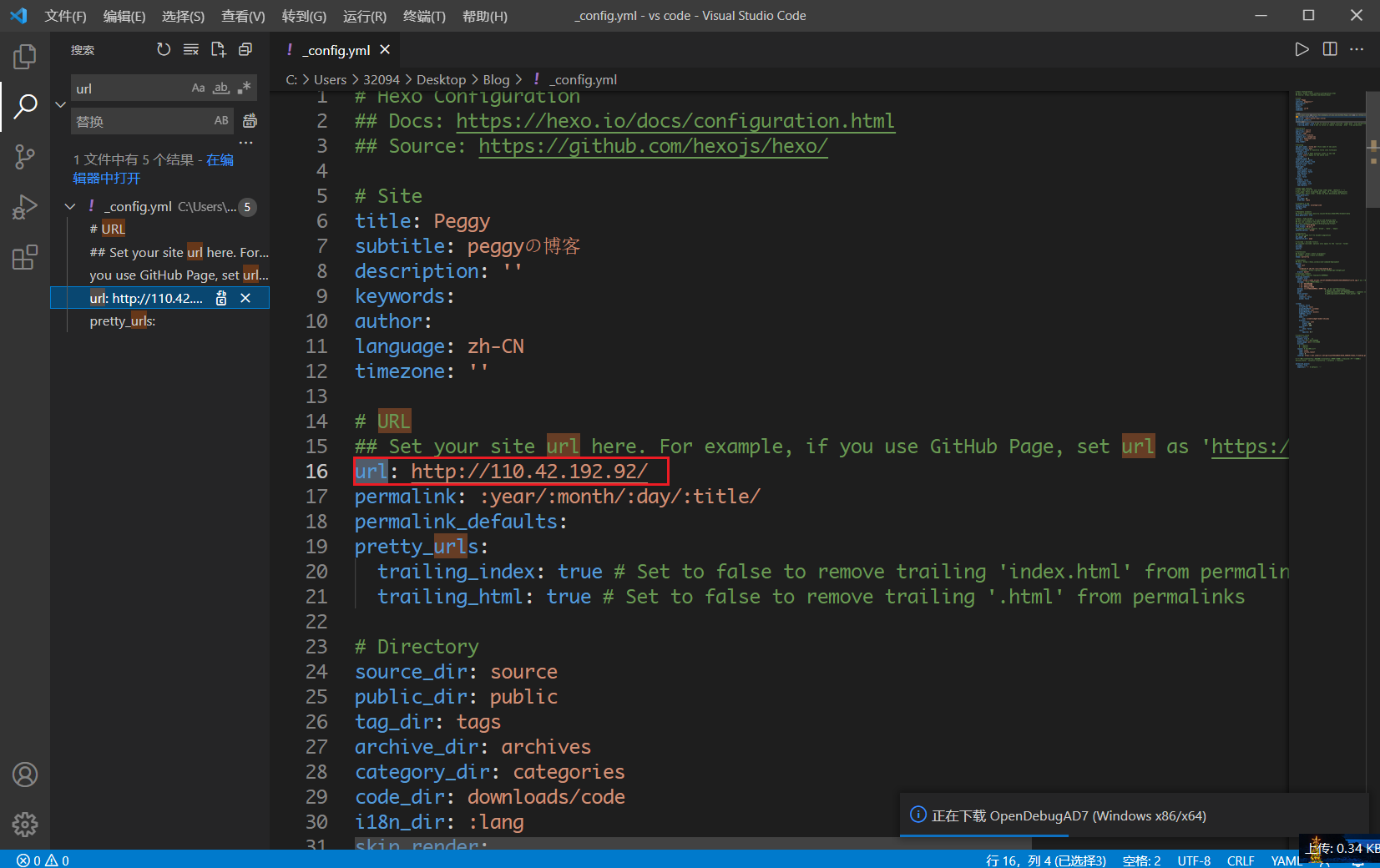Click the C: breadcrumb segment
Image resolution: width=1380 pixels, height=868 pixels.
(291, 79)
